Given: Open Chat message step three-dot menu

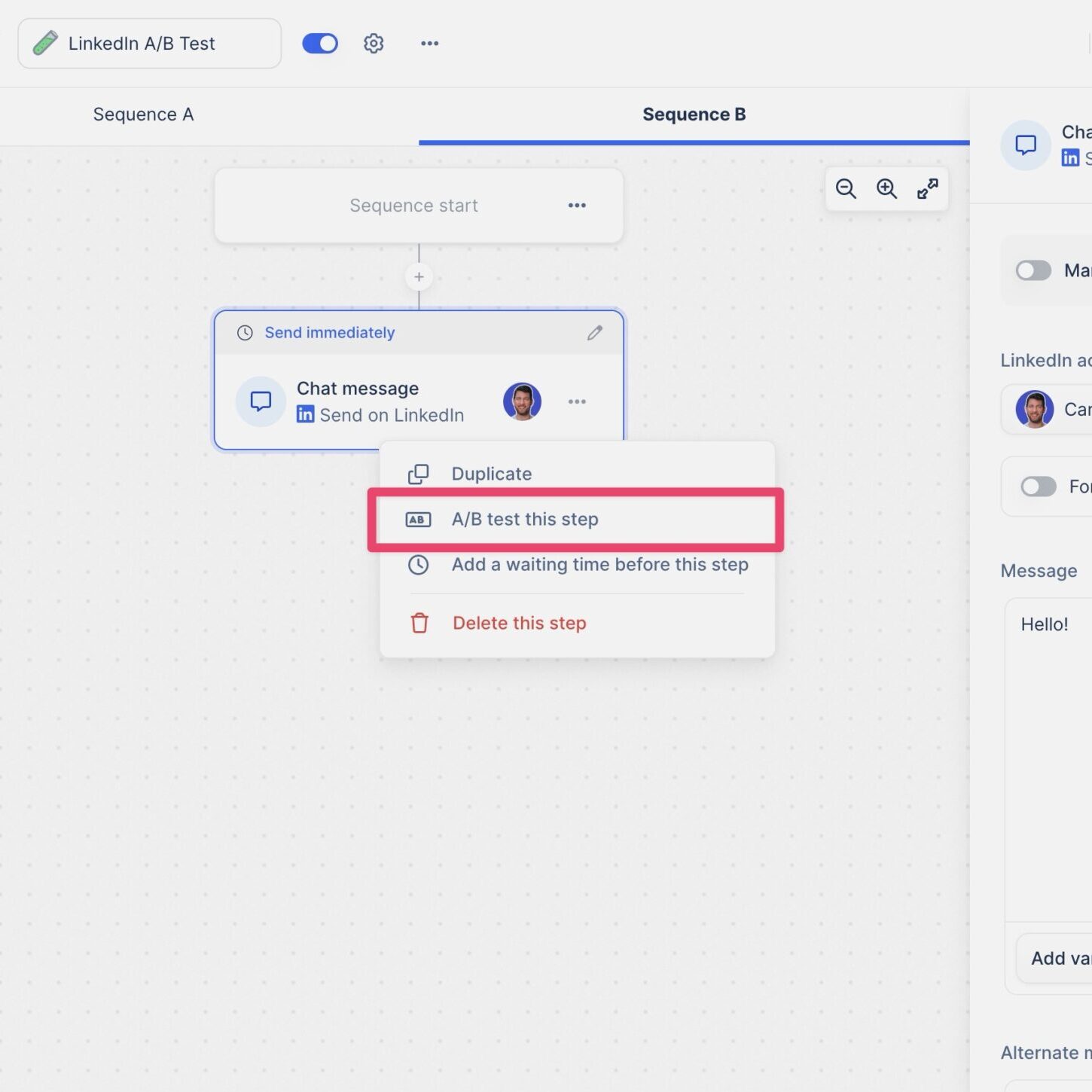Looking at the screenshot, I should tap(577, 401).
